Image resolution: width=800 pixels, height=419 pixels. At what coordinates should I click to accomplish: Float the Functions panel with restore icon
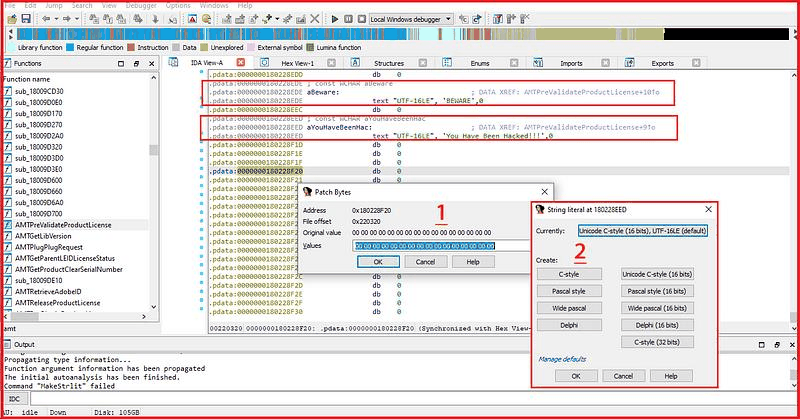[136, 64]
